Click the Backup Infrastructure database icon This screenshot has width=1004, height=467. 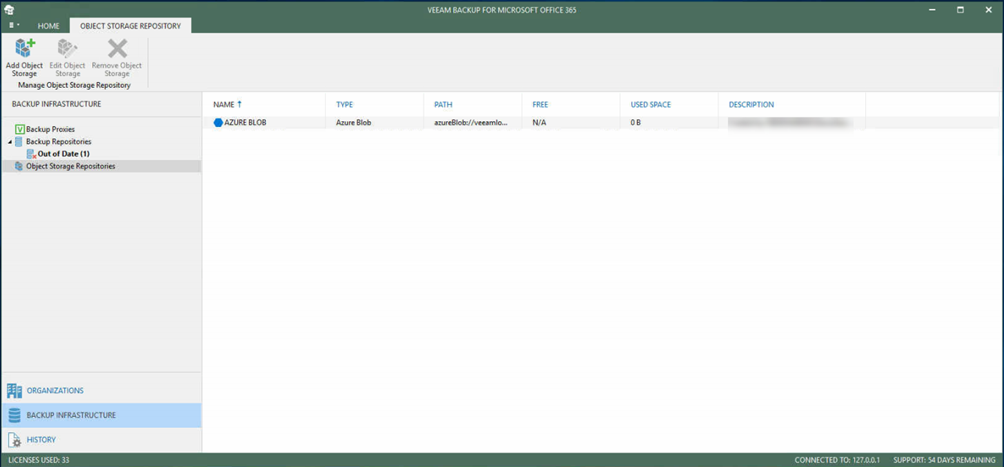pos(14,415)
